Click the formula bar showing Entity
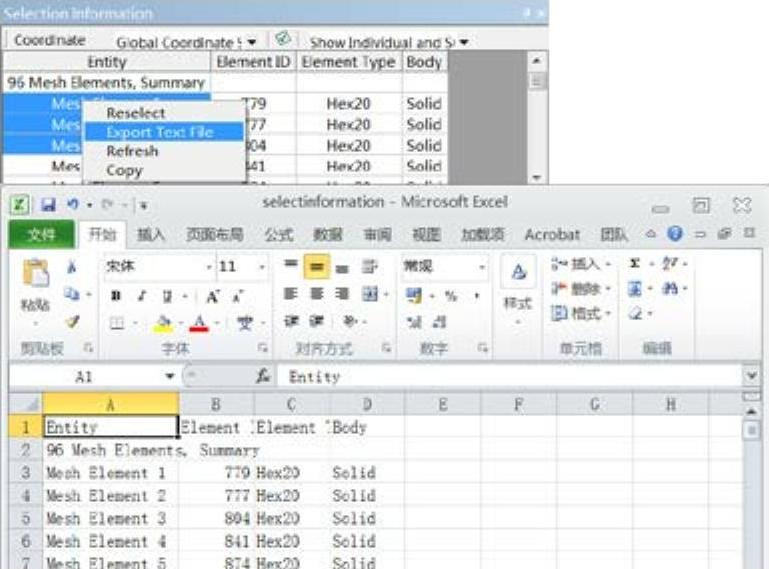The image size is (769, 569). pyautogui.click(x=510, y=377)
